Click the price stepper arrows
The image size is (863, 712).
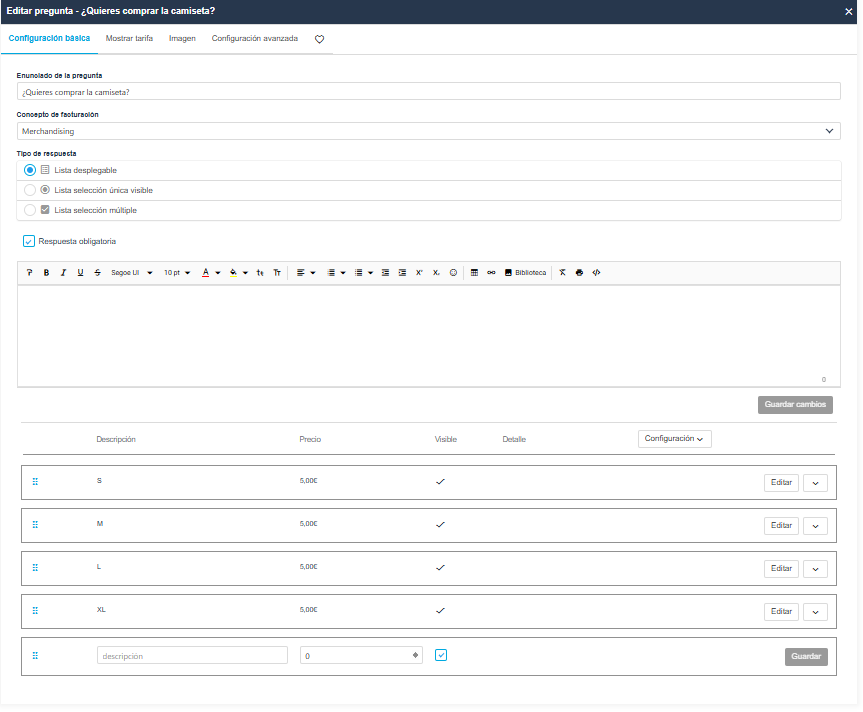[416, 655]
